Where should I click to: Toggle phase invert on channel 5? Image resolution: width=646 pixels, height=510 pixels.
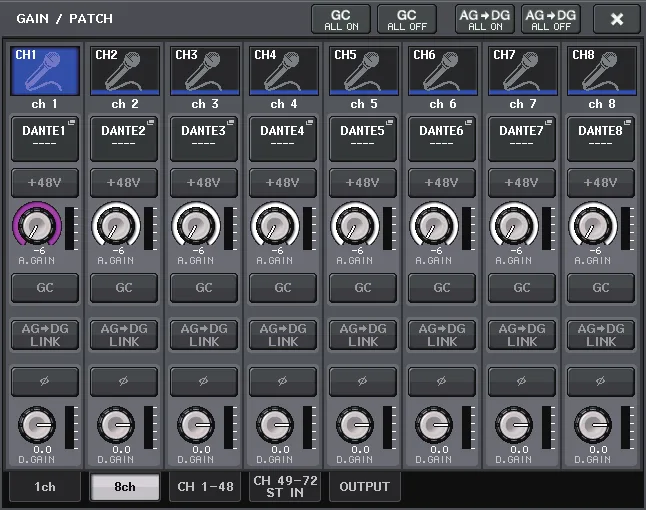click(363, 382)
